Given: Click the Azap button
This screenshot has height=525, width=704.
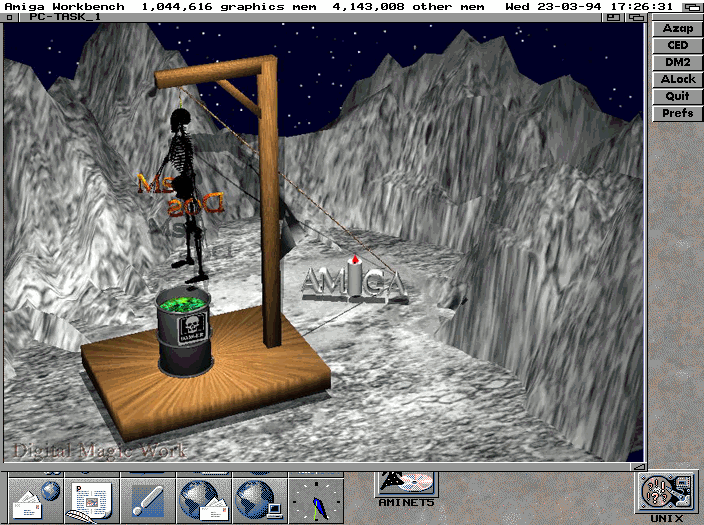Looking at the screenshot, I should click(677, 28).
